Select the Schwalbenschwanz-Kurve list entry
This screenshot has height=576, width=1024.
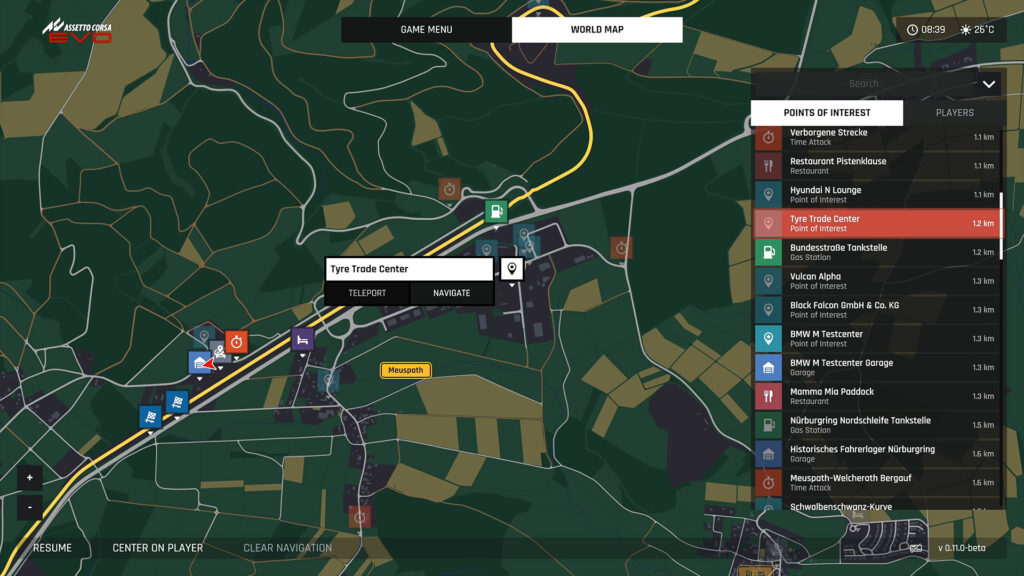pos(876,505)
